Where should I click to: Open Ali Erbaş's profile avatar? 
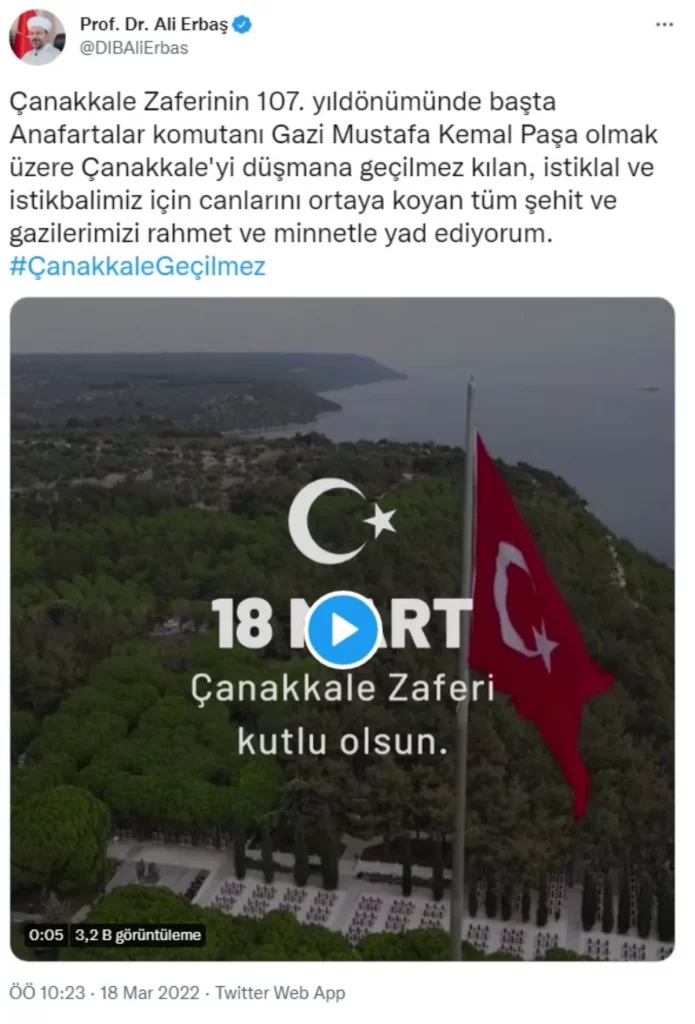pyautogui.click(x=37, y=37)
